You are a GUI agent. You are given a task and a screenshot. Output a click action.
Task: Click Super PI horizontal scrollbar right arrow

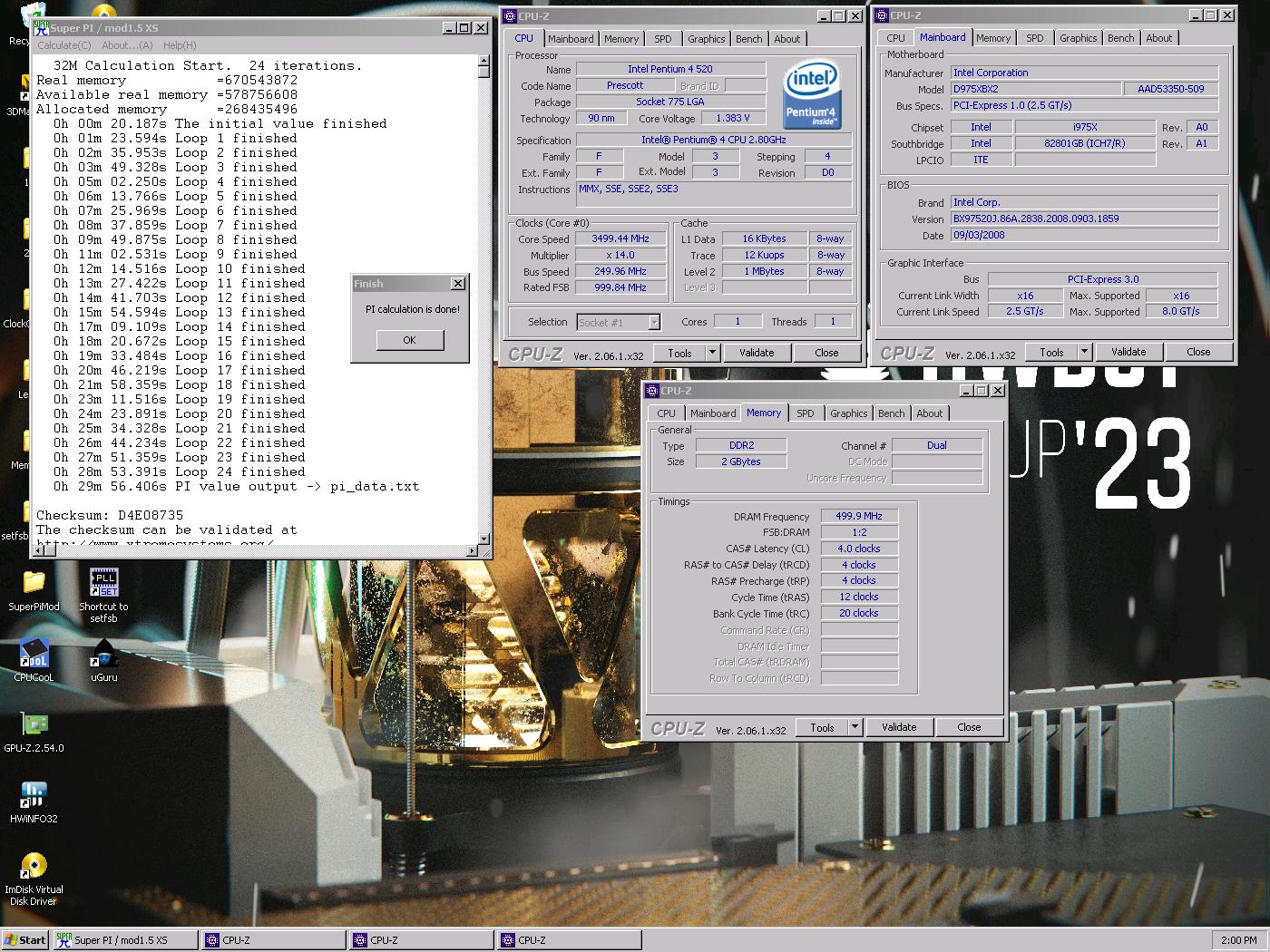point(472,550)
